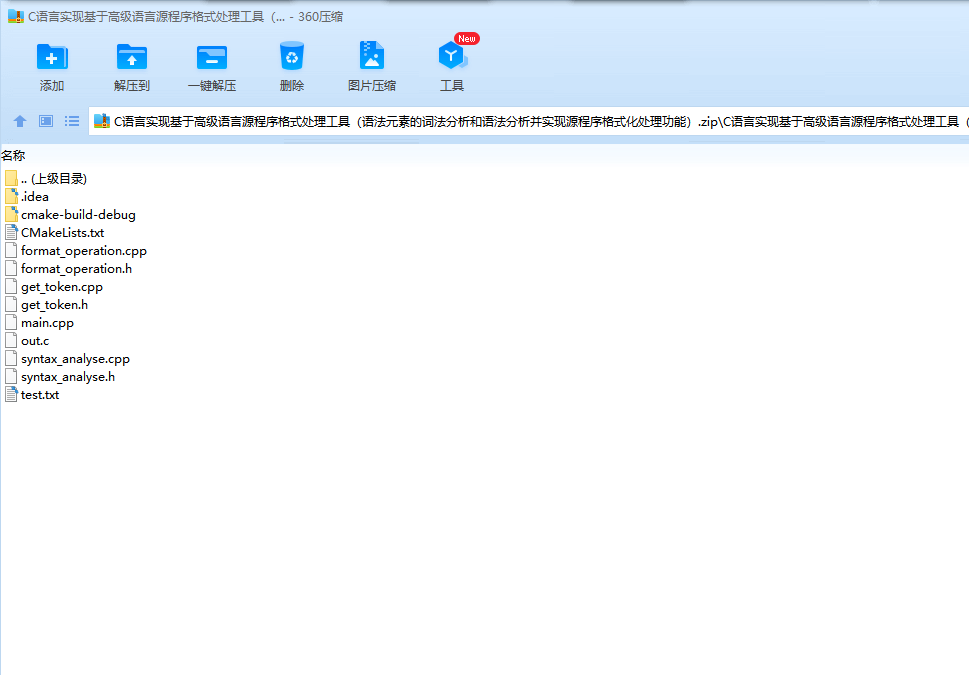Click the format_operation.h file icon
969x675 pixels.
point(11,268)
